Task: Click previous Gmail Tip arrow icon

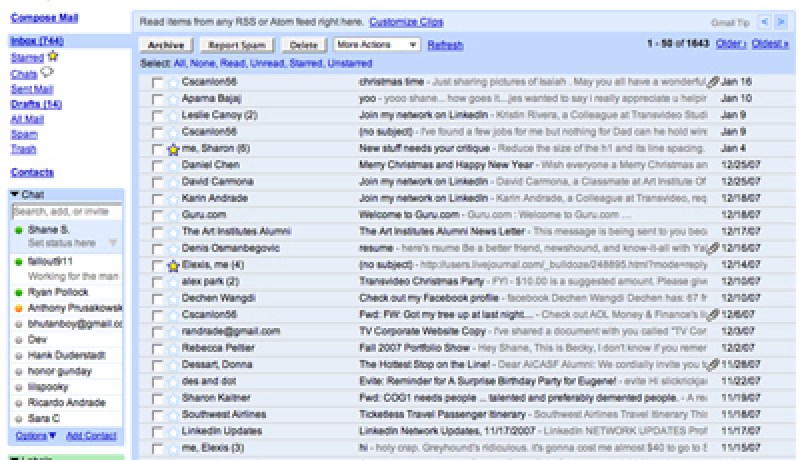Action: (764, 21)
